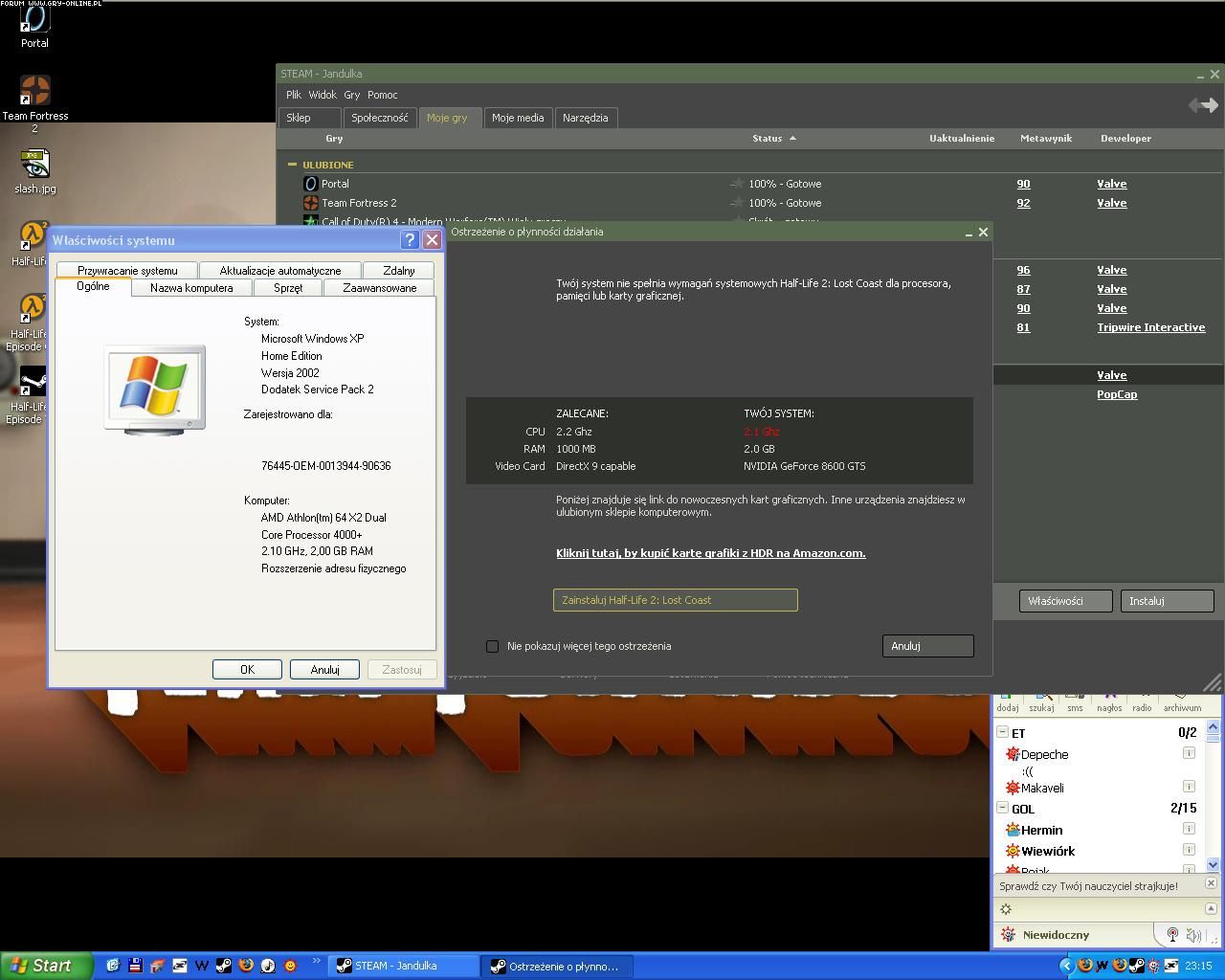The image size is (1225, 980).
Task: Select the Nazwa komputera tab
Action: tap(191, 287)
